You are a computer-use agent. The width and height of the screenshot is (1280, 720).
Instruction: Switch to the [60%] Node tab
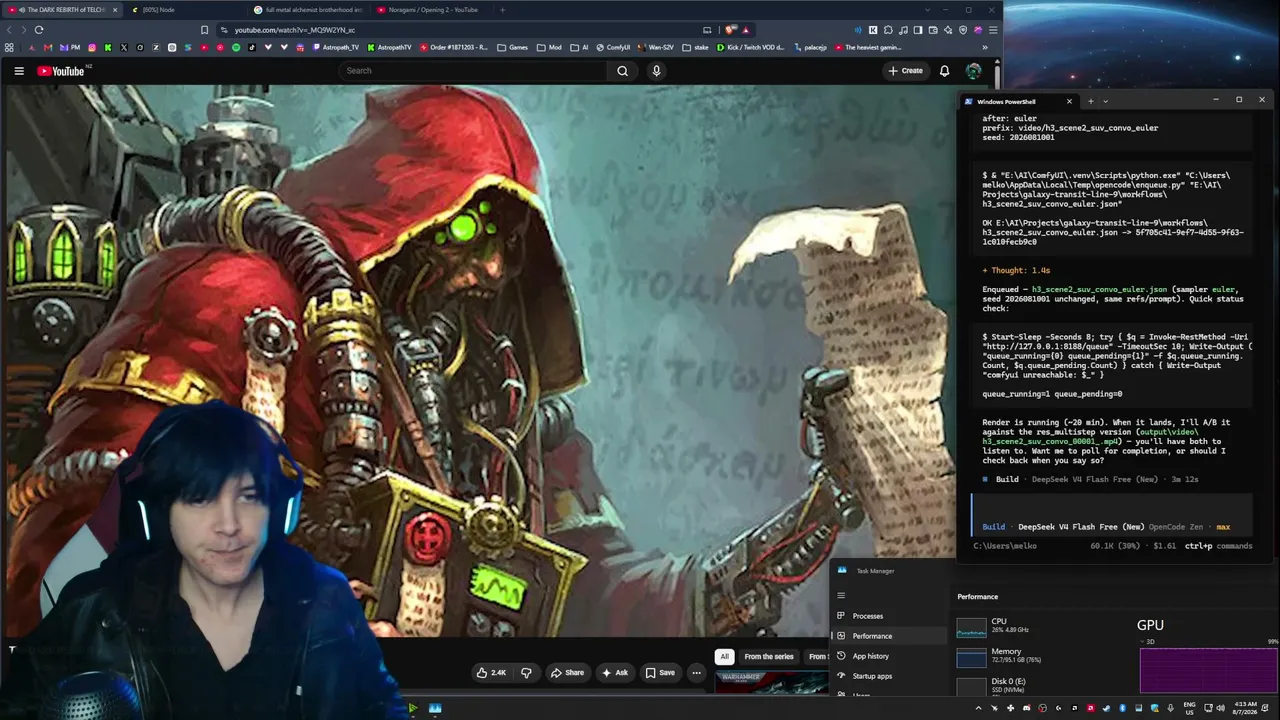pos(185,10)
